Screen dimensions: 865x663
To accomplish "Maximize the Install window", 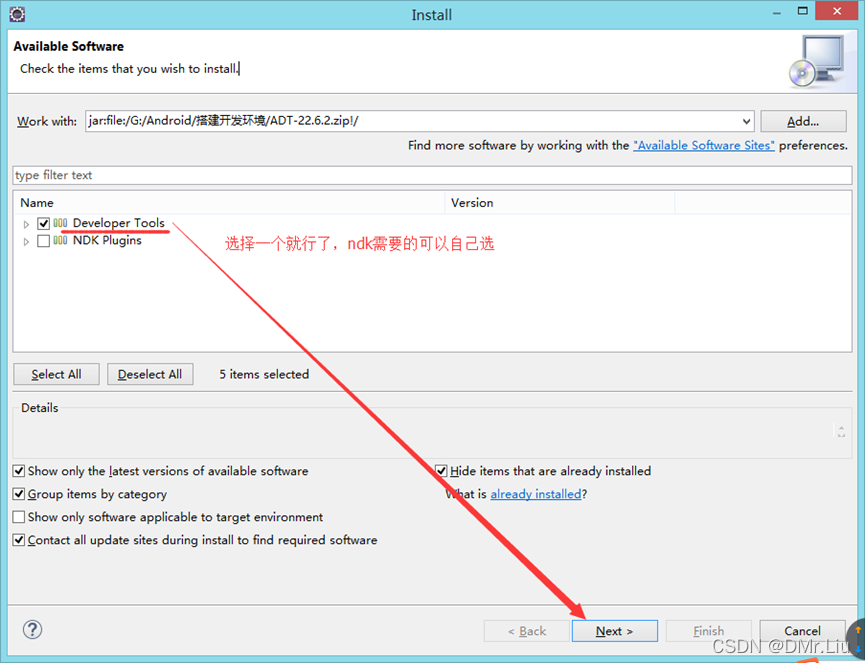I will (x=803, y=12).
